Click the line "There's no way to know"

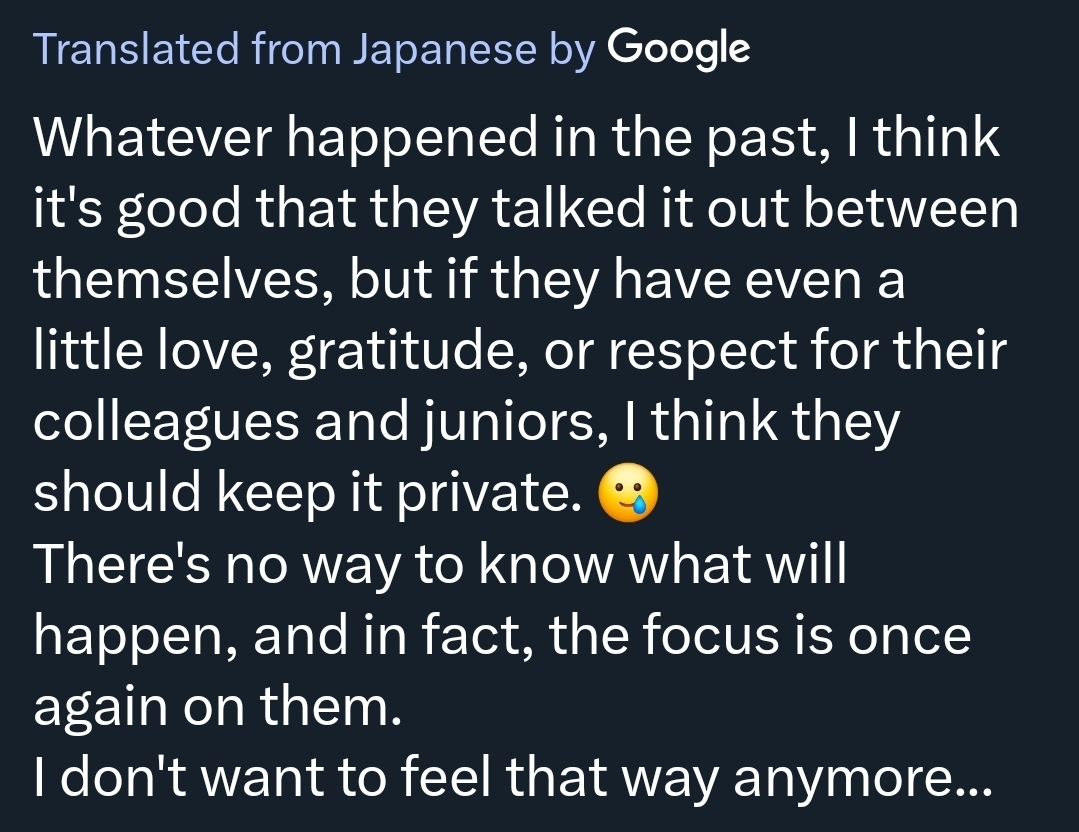[x=440, y=566]
